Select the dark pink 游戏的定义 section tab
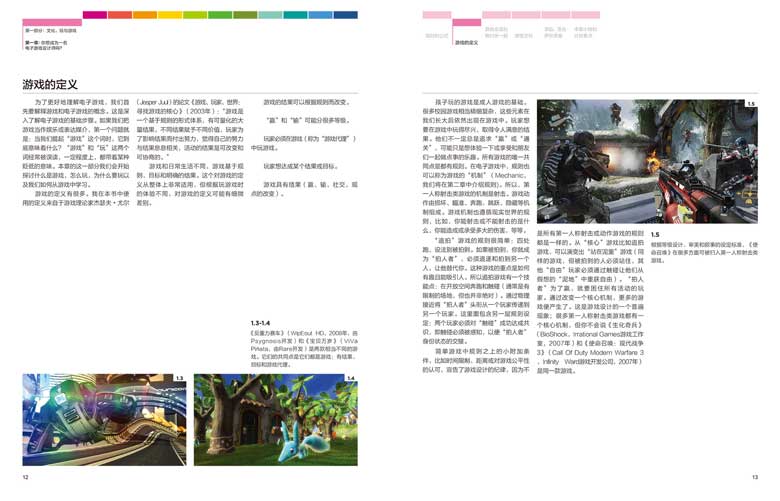The height and width of the screenshot is (501, 780). (x=466, y=22)
